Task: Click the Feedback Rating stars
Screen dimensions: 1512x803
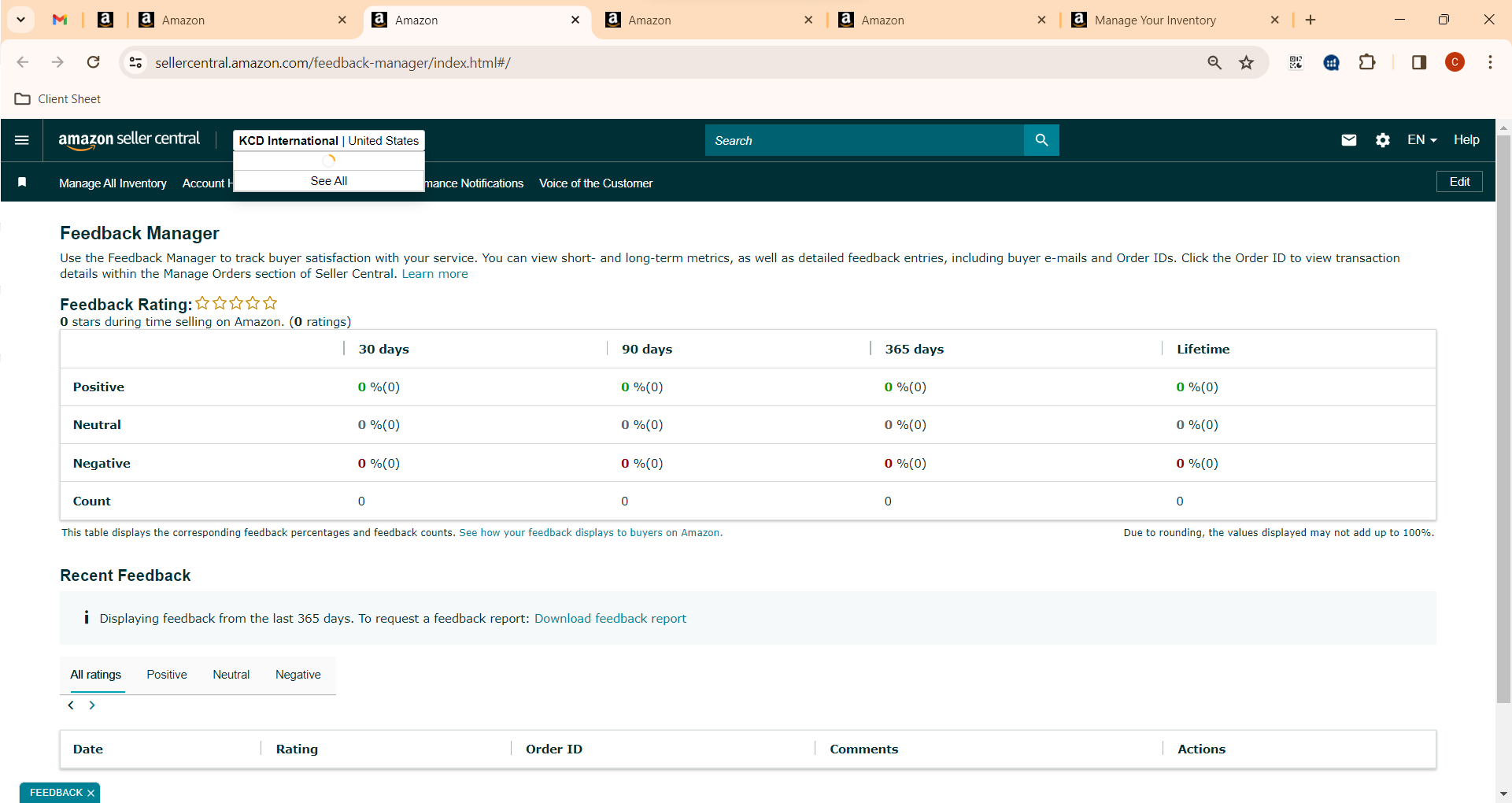Action: point(236,303)
